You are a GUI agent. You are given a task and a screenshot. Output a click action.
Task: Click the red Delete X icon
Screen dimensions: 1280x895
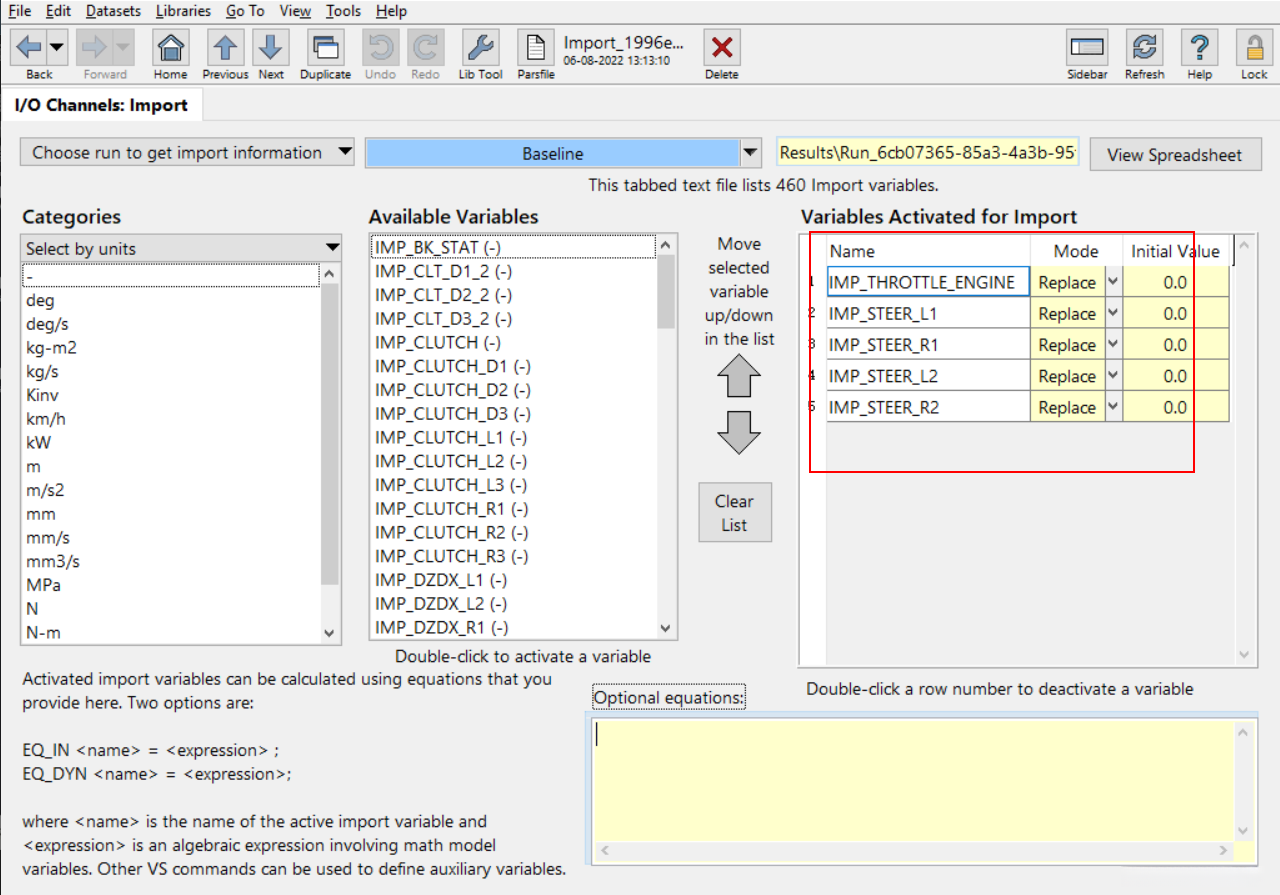click(x=721, y=48)
